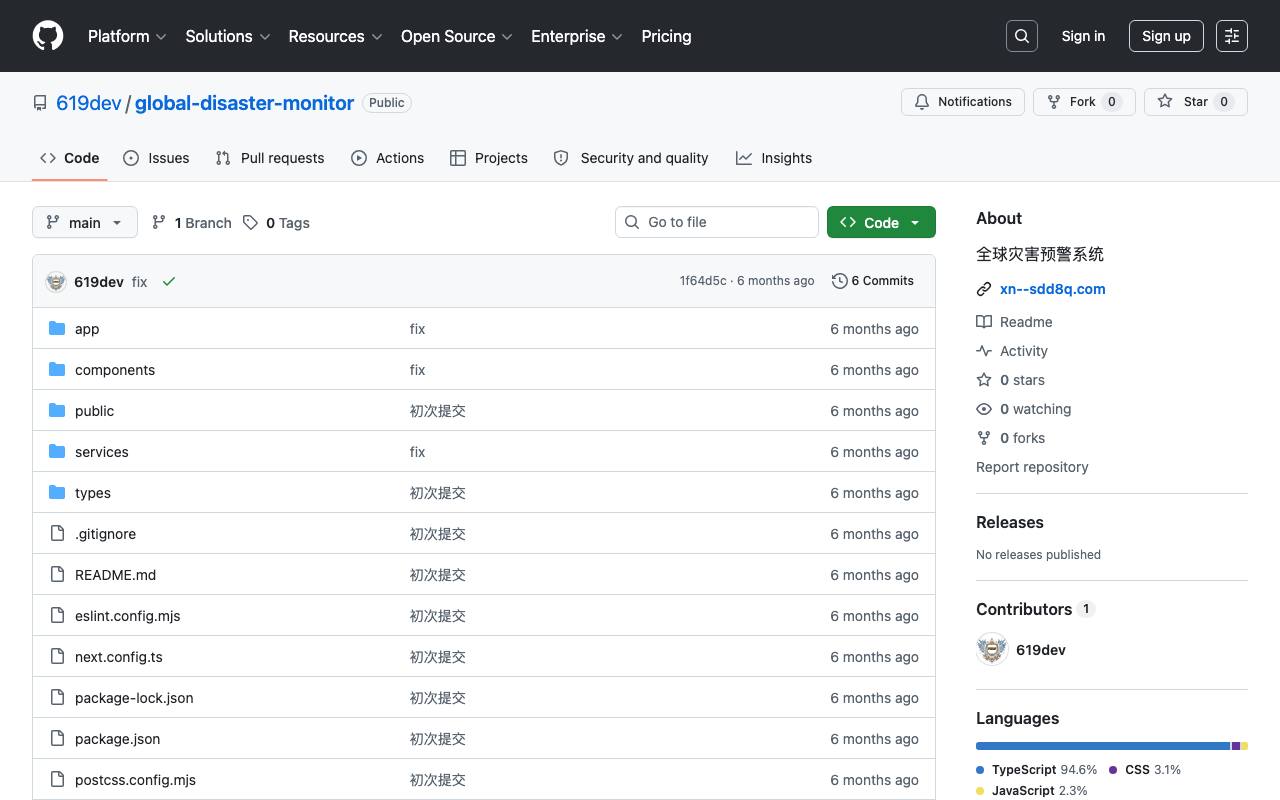Click the next.config.ts file icon

tap(57, 656)
